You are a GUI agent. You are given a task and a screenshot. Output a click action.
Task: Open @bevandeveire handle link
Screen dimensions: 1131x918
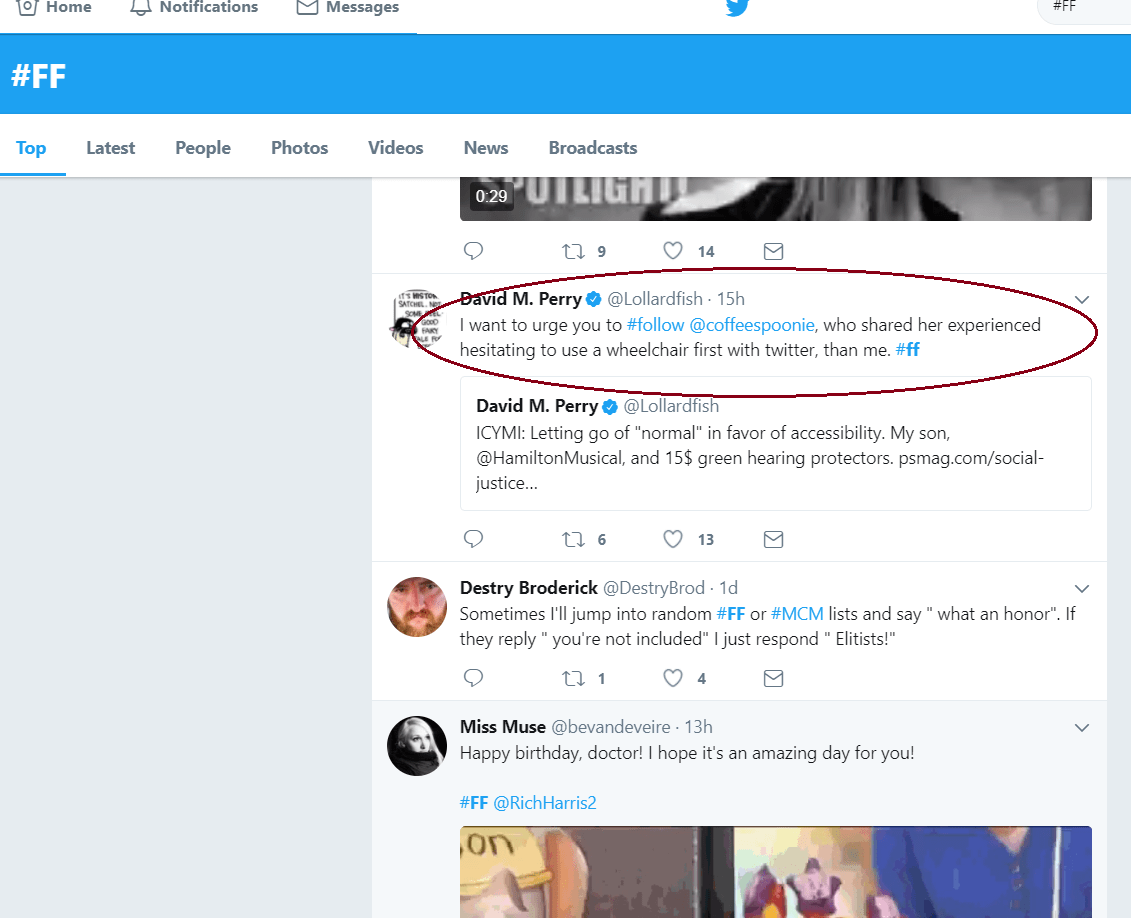pyautogui.click(x=611, y=727)
